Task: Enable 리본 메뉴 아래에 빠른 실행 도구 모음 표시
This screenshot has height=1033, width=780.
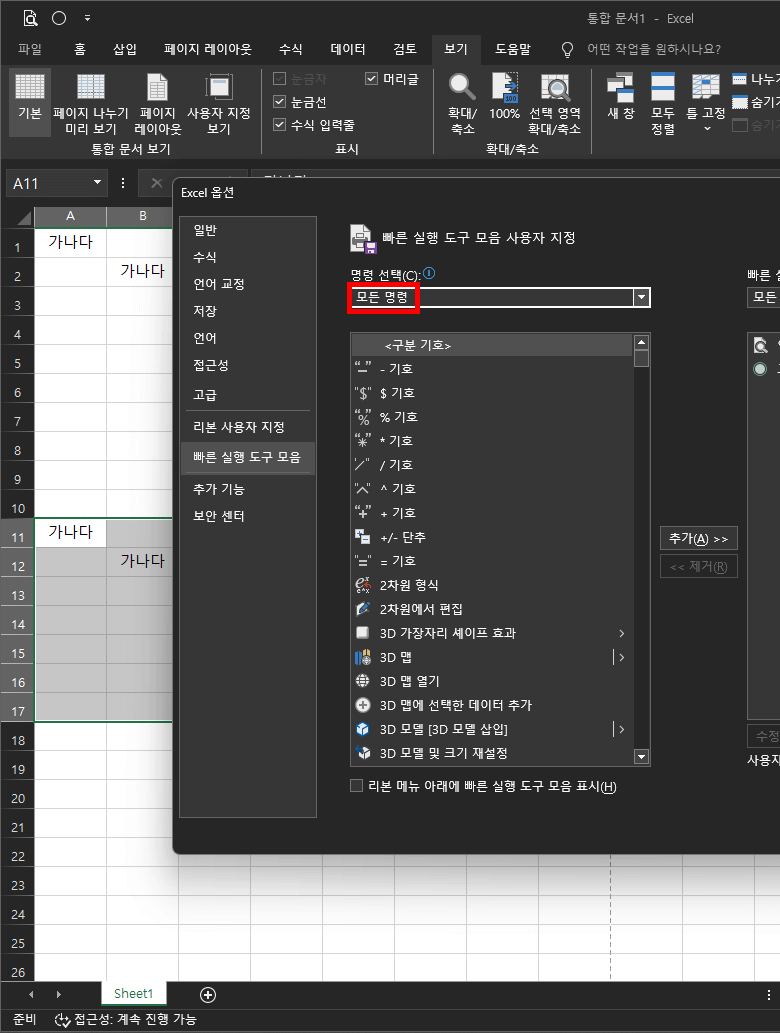Action: [x=356, y=785]
